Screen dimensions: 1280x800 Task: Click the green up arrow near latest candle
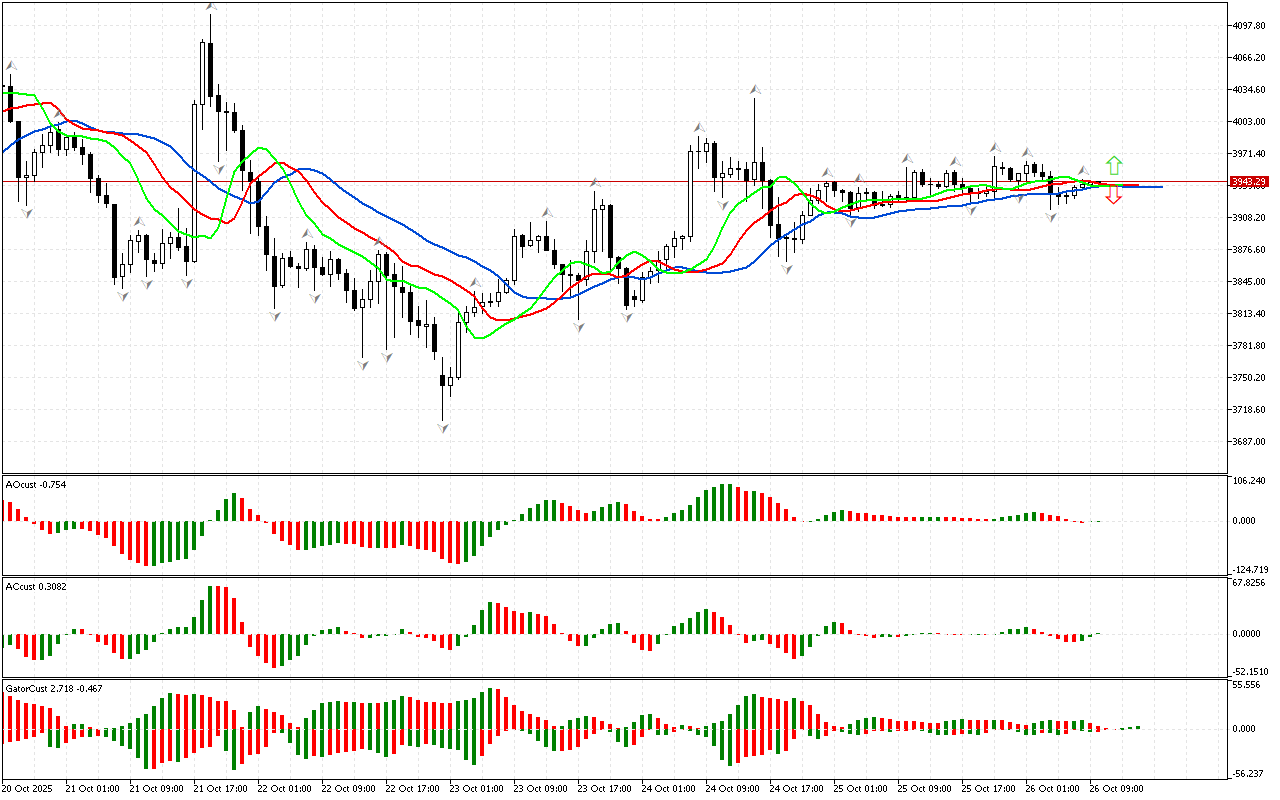coord(1113,165)
